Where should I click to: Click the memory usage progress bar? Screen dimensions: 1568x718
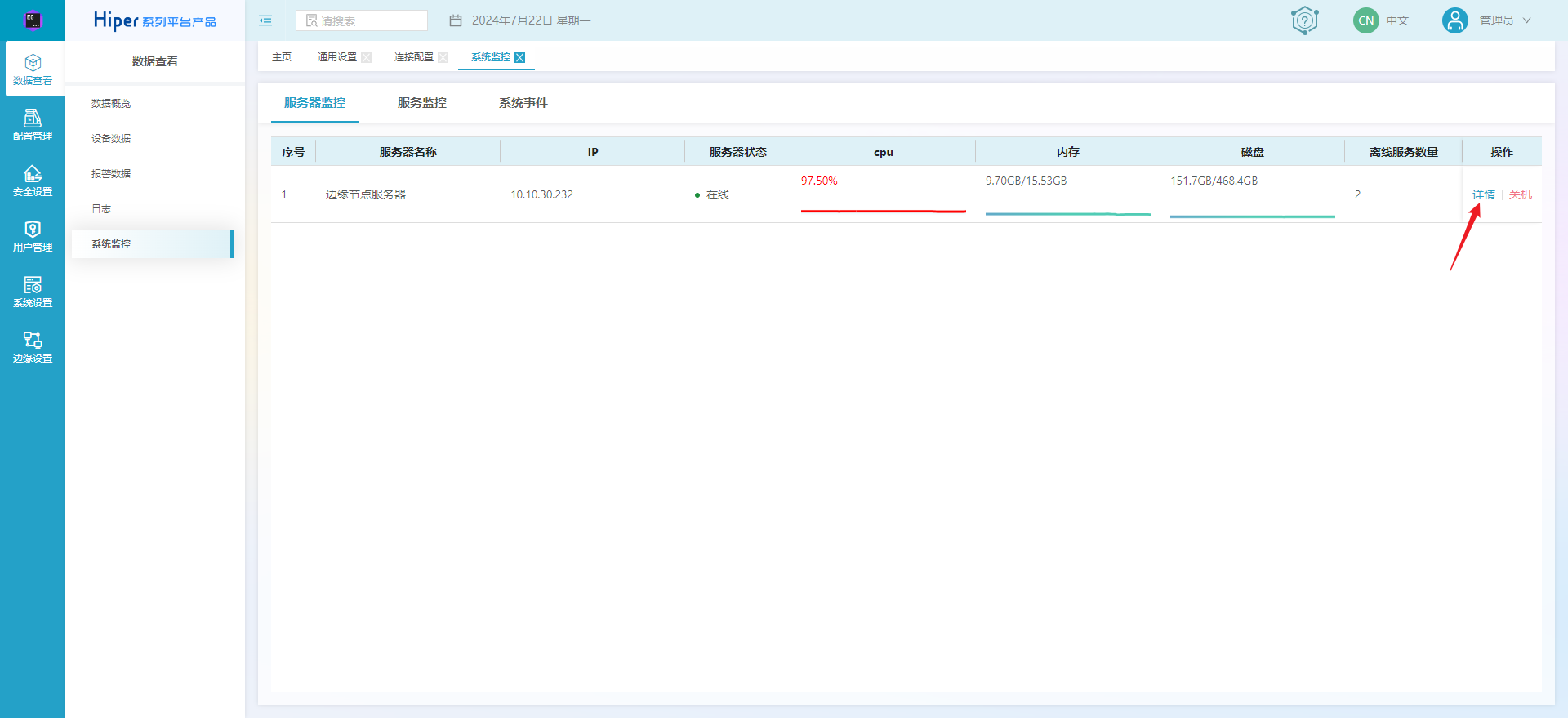point(1068,214)
